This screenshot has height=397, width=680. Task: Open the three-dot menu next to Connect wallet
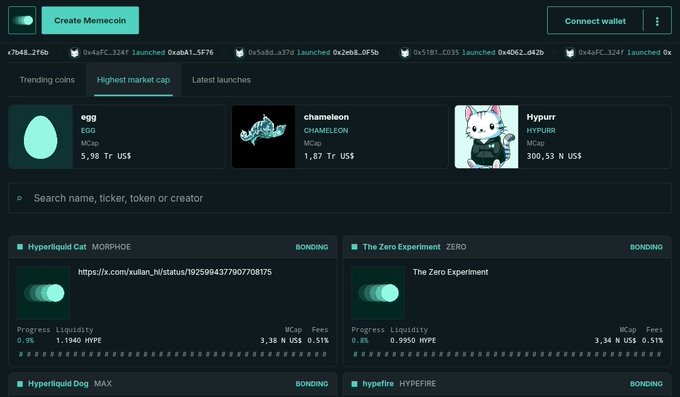pyautogui.click(x=657, y=21)
